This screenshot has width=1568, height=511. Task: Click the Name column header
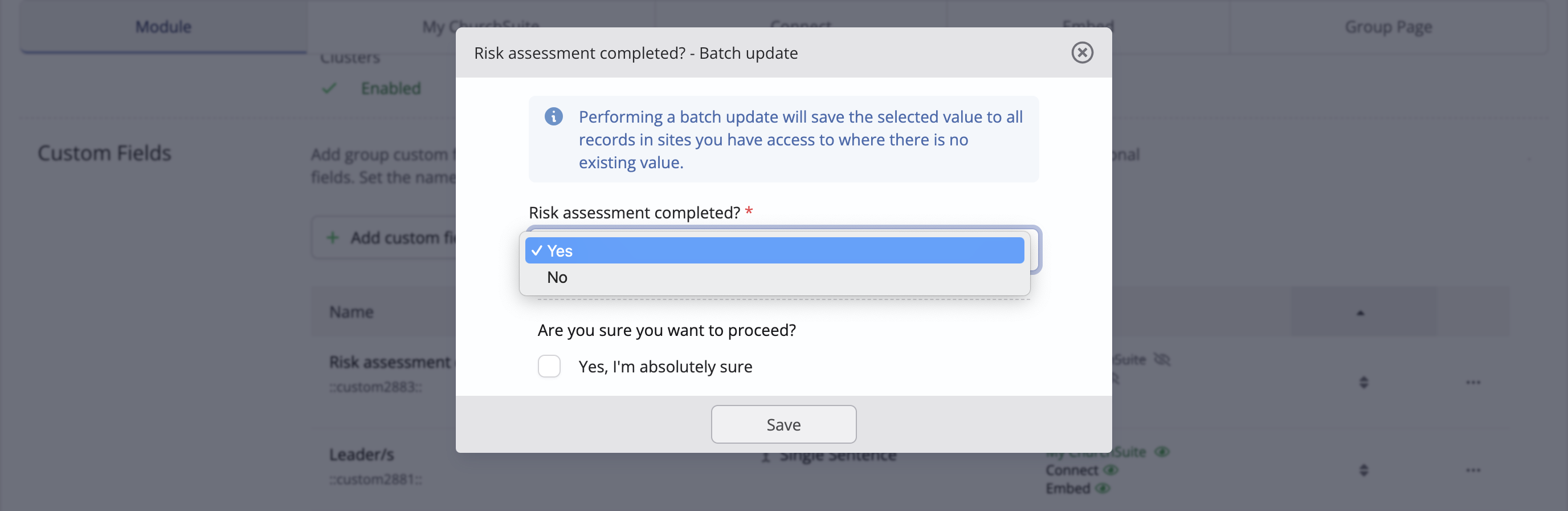351,312
